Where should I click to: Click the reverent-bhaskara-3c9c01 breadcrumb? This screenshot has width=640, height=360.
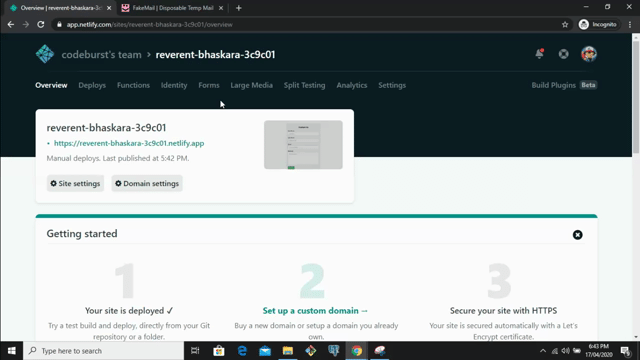point(215,54)
